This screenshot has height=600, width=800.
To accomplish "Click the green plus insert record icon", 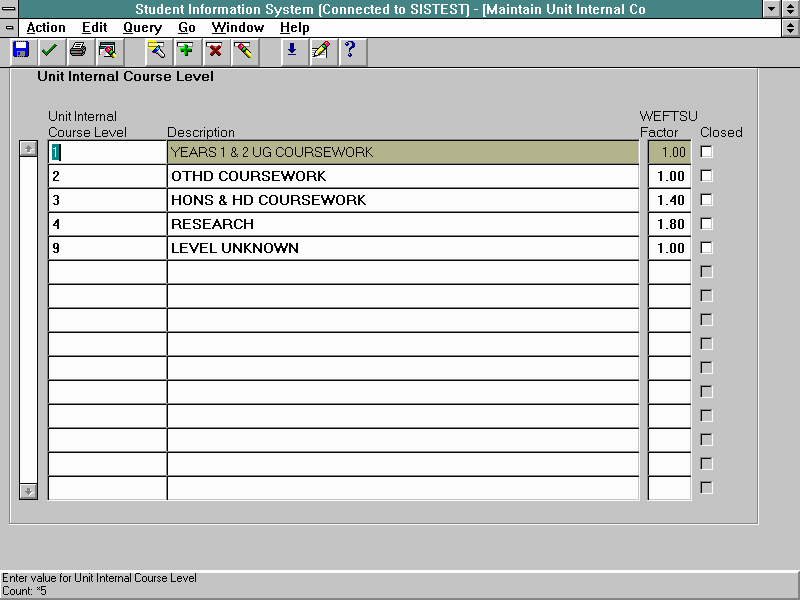I will pos(185,50).
